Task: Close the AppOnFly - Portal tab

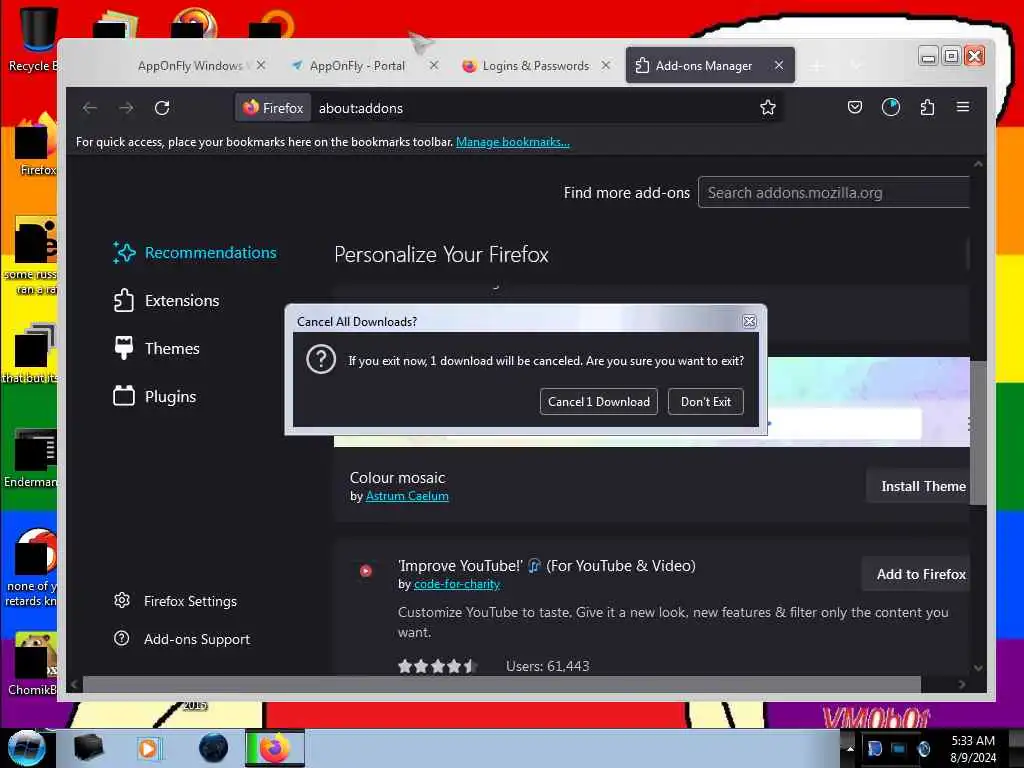Action: [434, 65]
